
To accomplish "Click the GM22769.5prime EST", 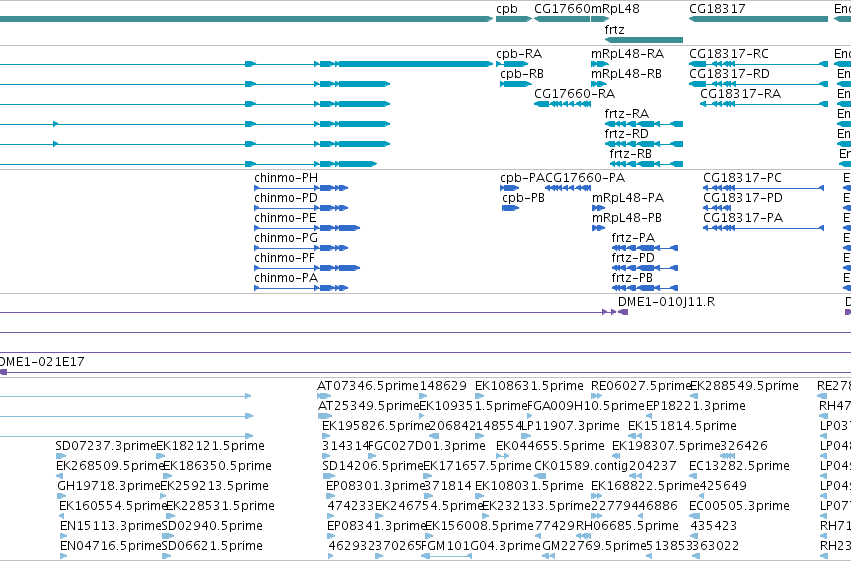I will tap(548, 556).
